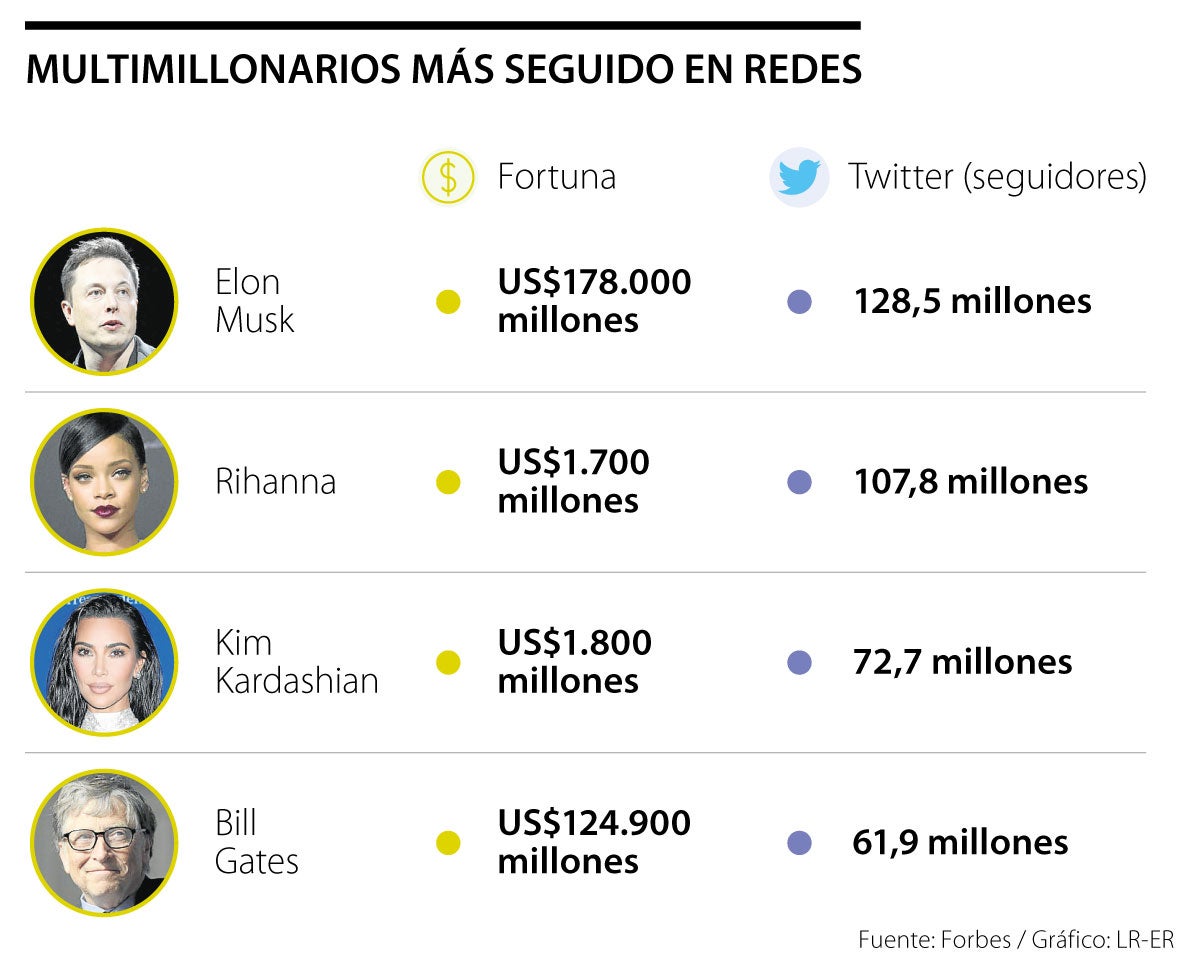
Task: Click the Multimillonarios más seguido en redes title
Action: (x=443, y=69)
